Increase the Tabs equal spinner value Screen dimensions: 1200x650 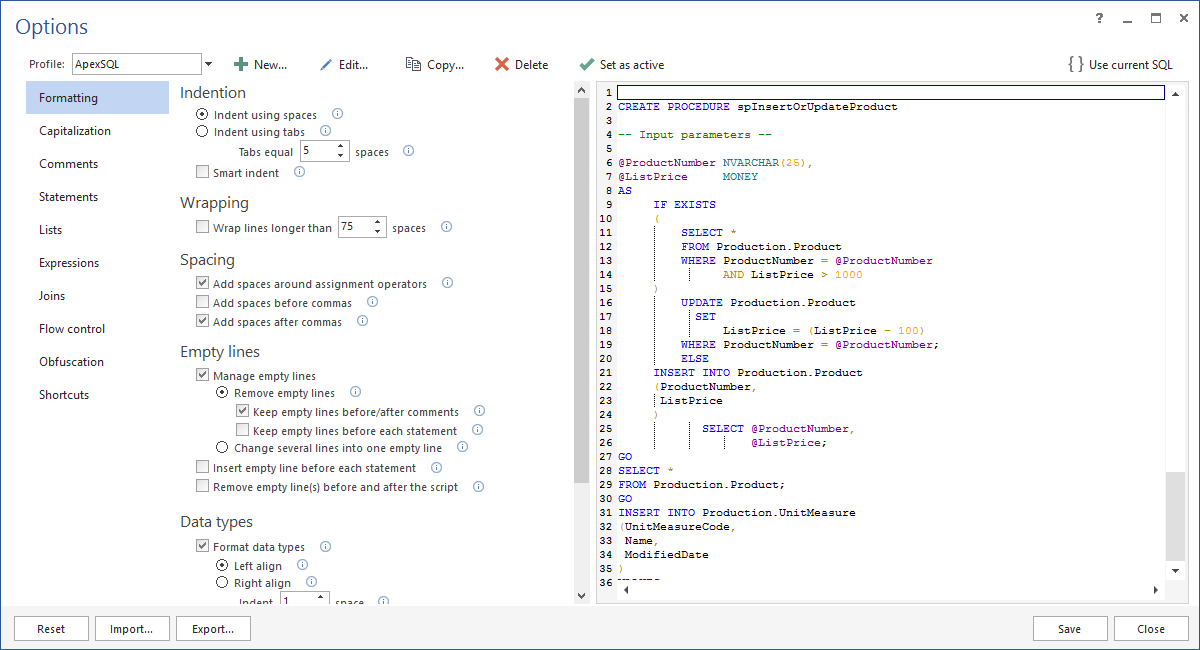pos(341,146)
